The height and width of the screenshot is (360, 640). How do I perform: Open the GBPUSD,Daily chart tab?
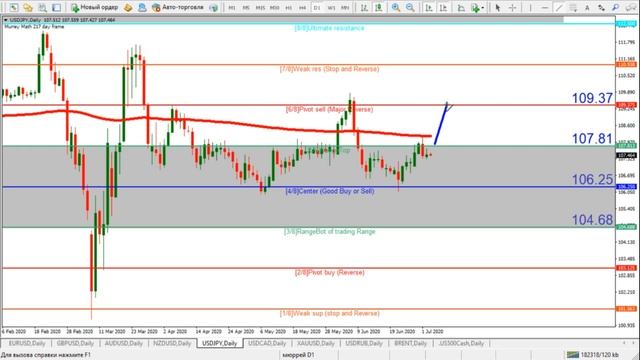(75, 343)
